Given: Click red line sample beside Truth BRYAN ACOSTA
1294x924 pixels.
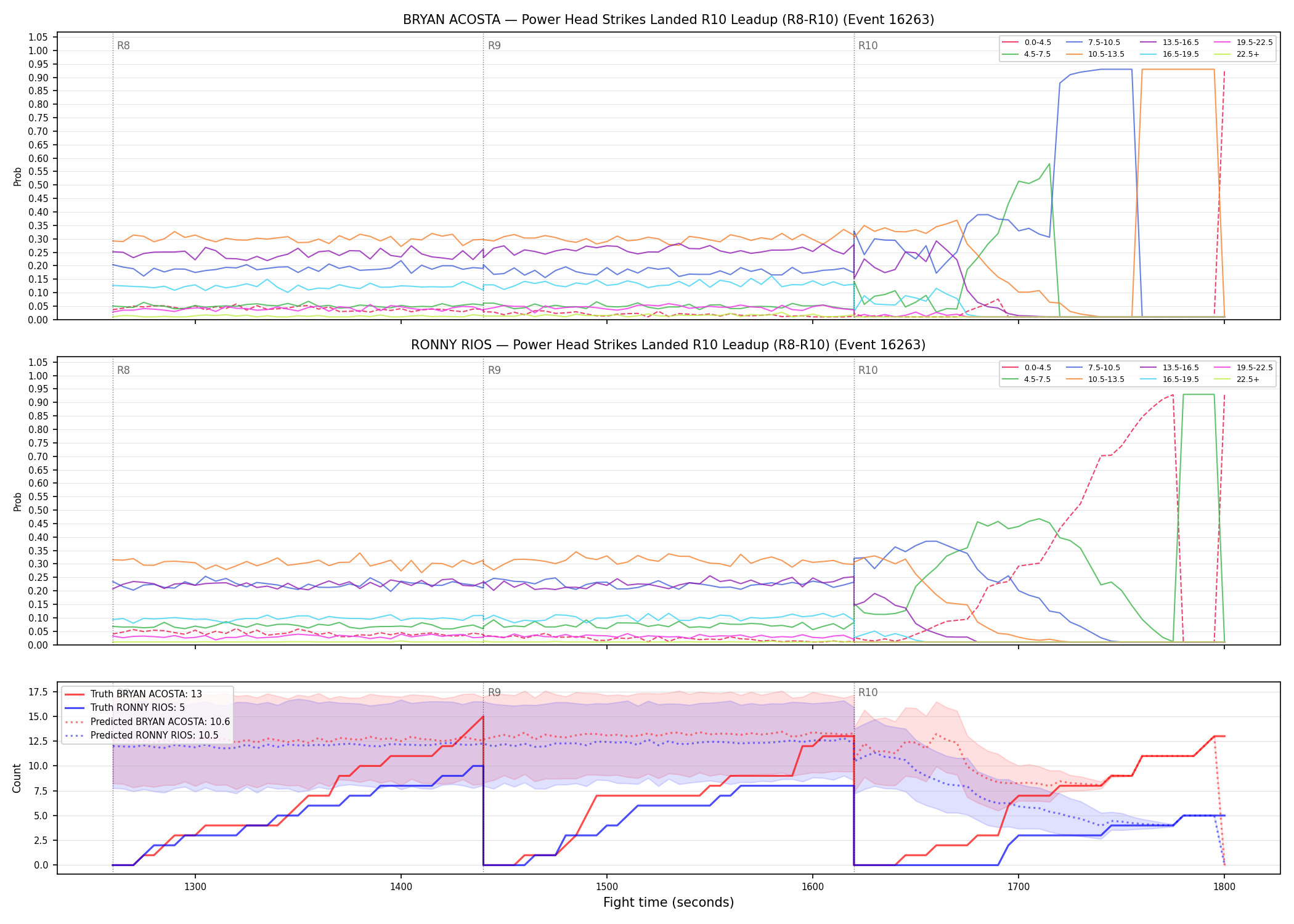Looking at the screenshot, I should coord(74,694).
